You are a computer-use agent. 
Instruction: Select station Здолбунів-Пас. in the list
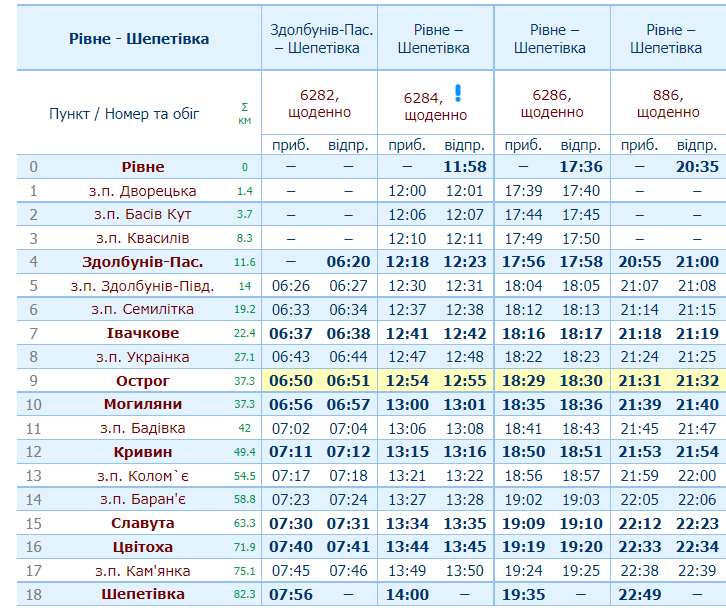coord(143,262)
